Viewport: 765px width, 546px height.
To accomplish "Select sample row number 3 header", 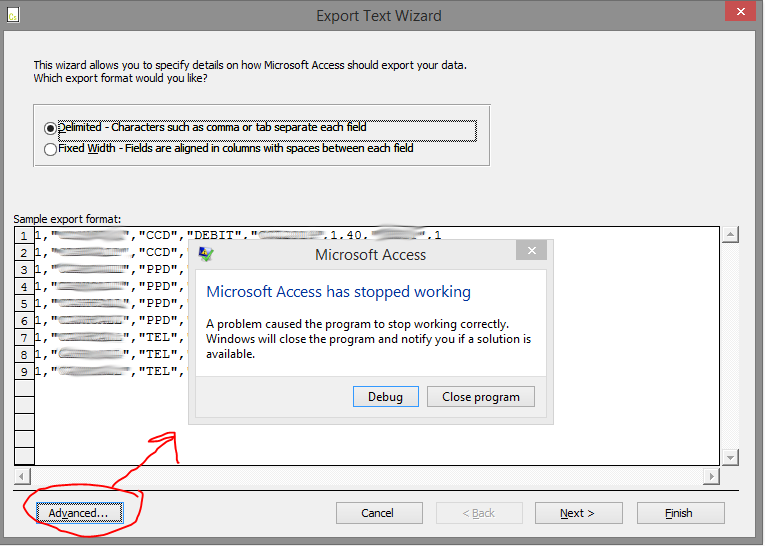I will click(24, 270).
